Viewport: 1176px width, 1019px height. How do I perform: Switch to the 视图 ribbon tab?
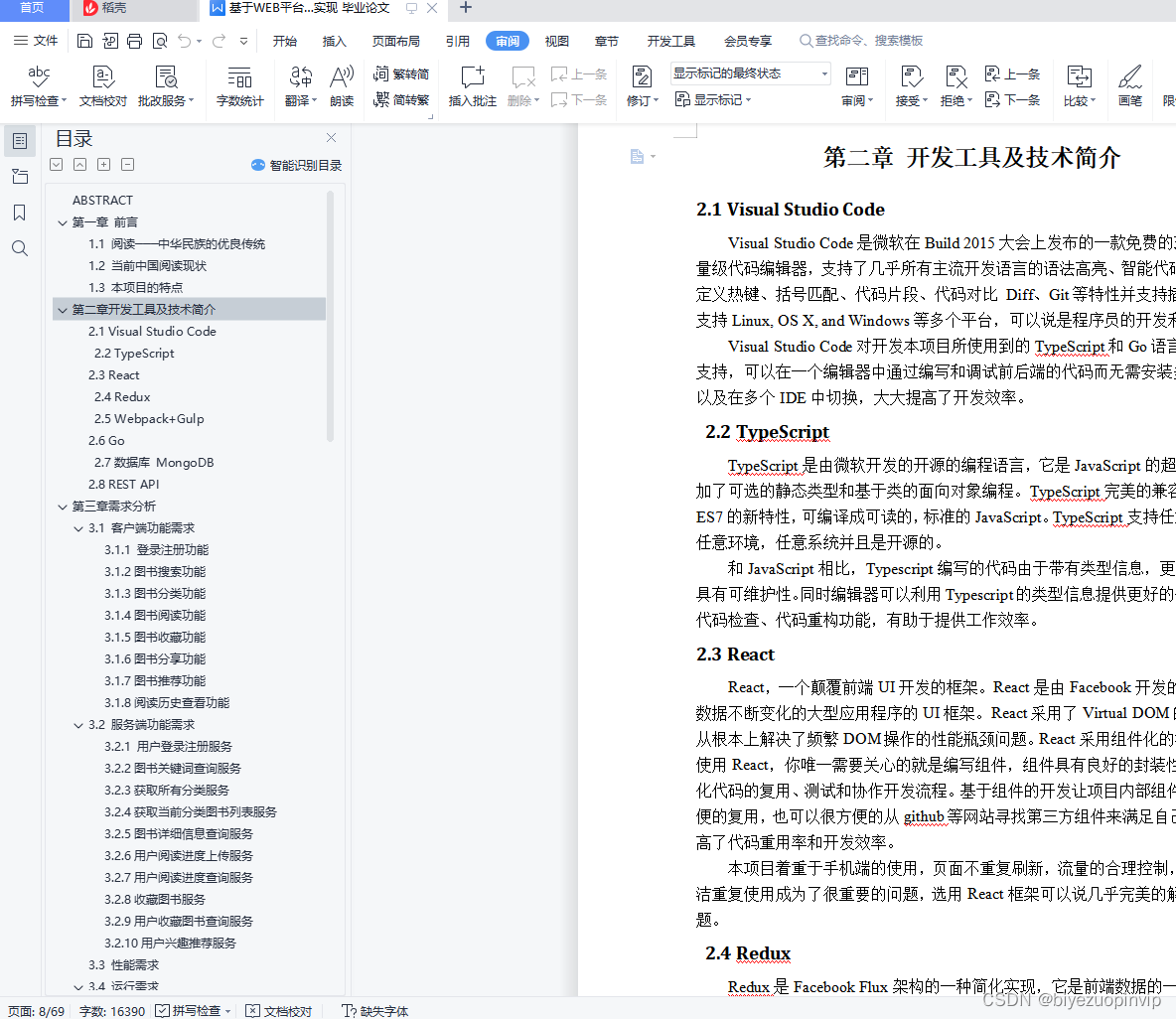point(556,41)
